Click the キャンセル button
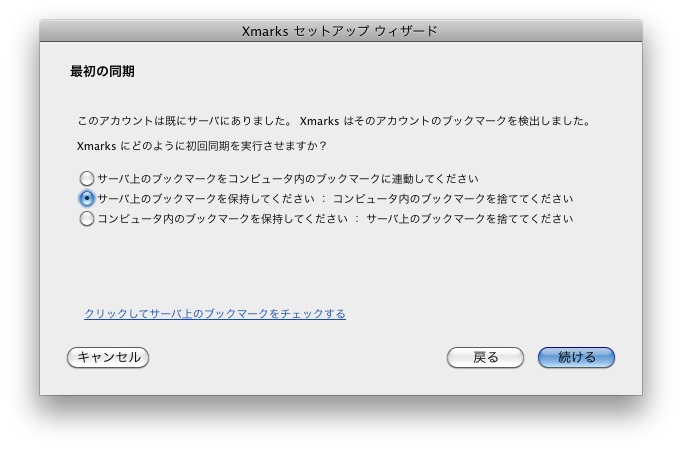The image size is (682, 455). pos(108,358)
